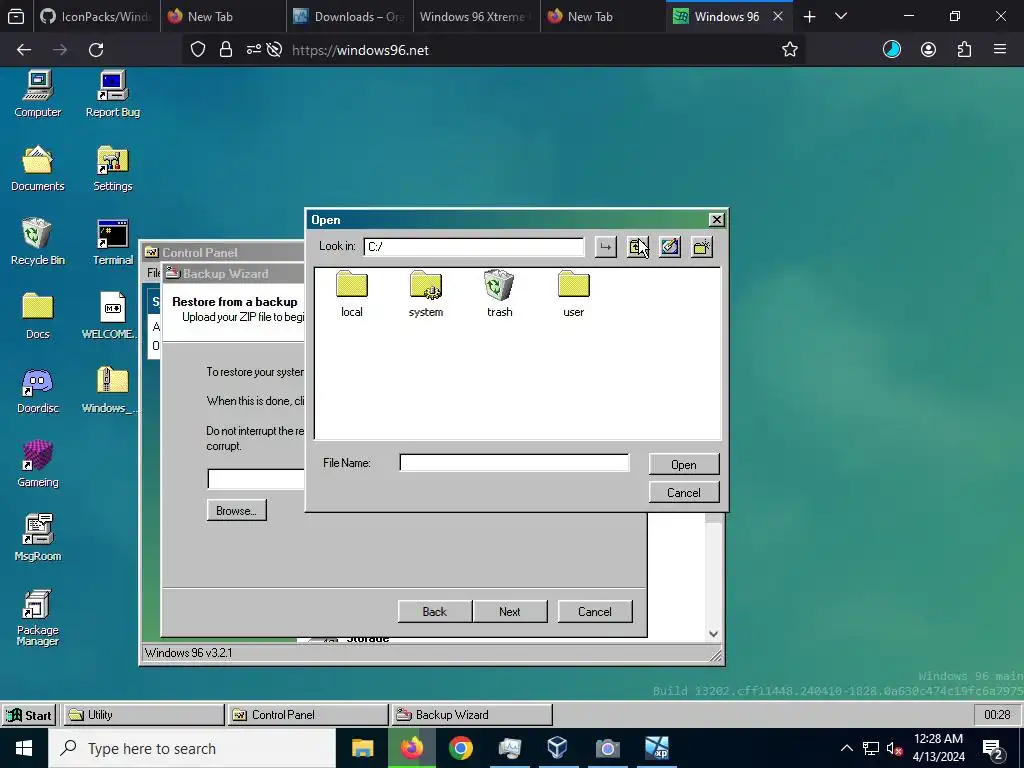Open VirtualBox cube icon on host taskbar
1024x768 pixels.
tap(558, 748)
